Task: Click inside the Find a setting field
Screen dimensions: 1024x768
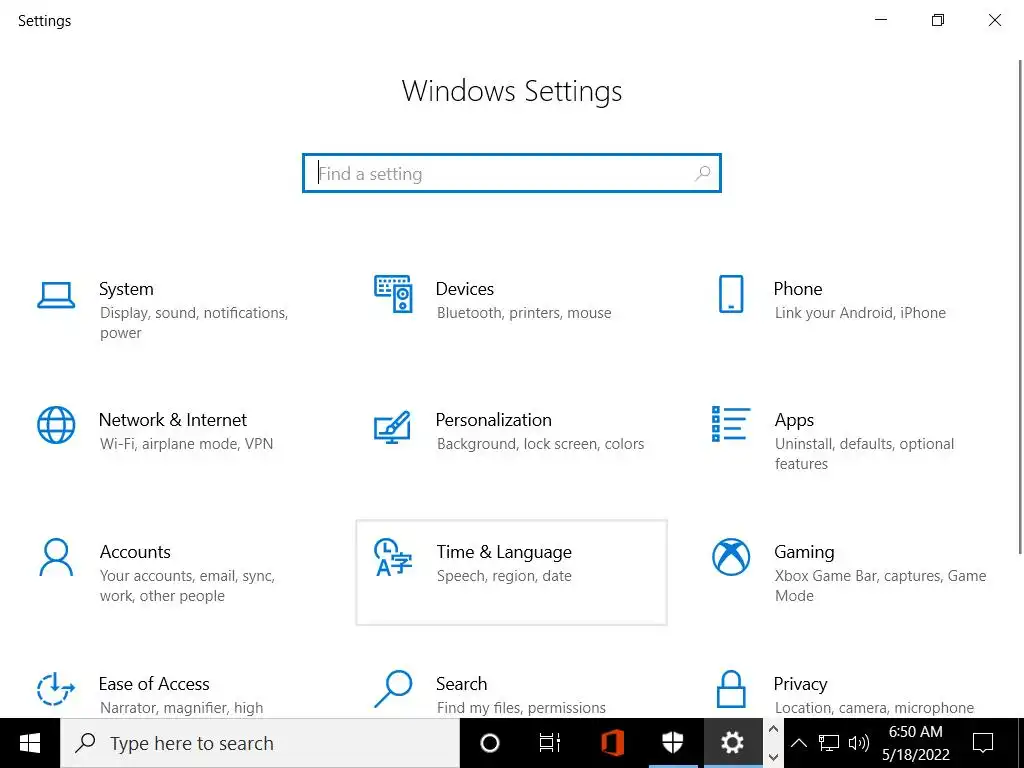Action: tap(512, 173)
